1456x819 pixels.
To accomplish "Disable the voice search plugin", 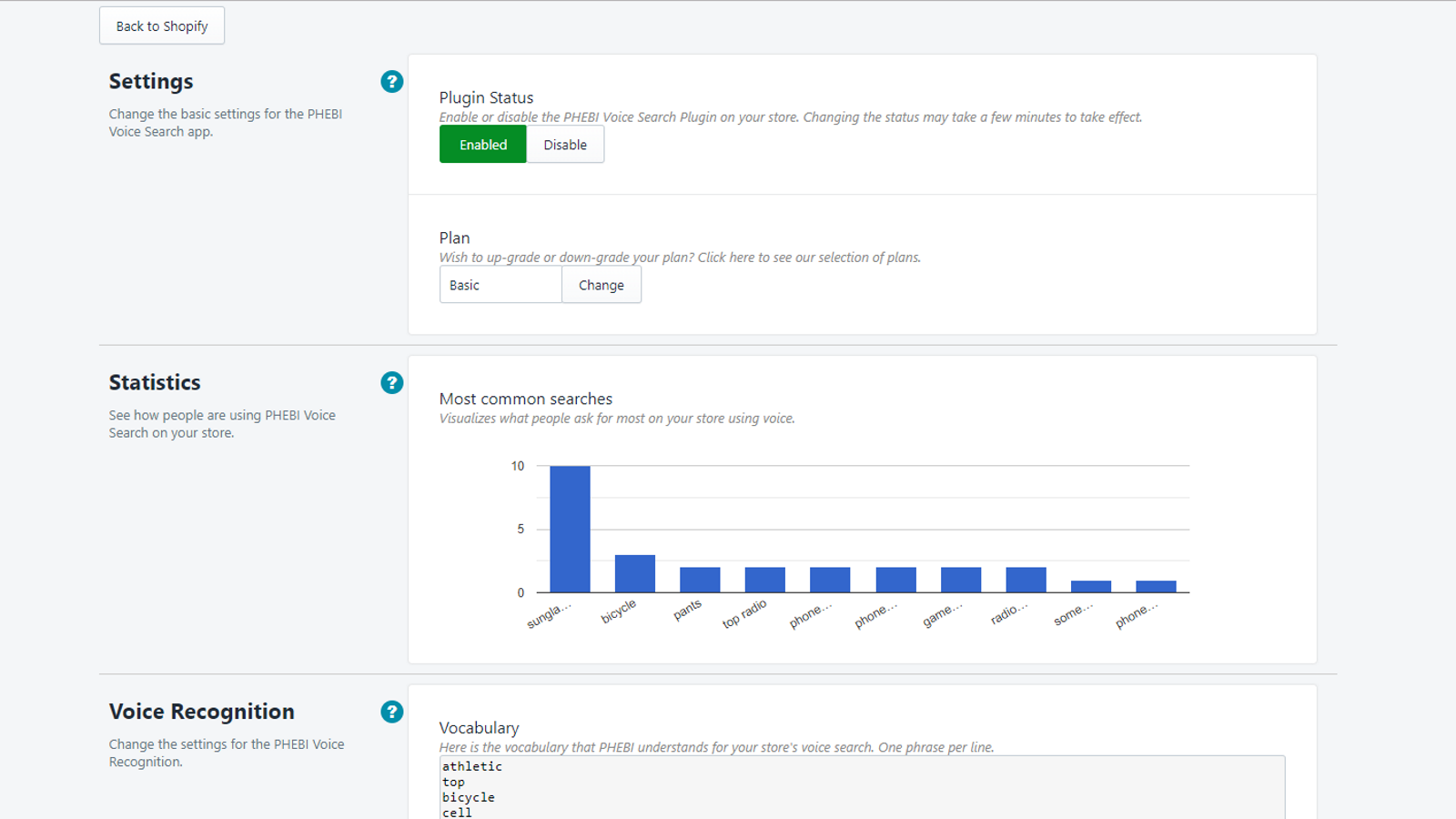I will (565, 145).
